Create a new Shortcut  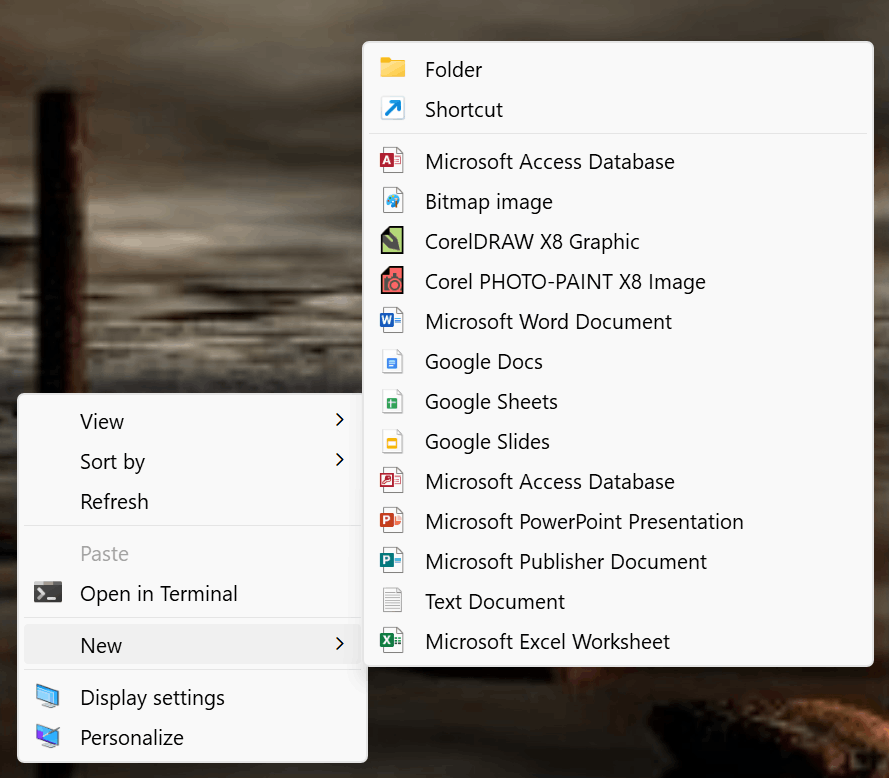pyautogui.click(x=618, y=109)
